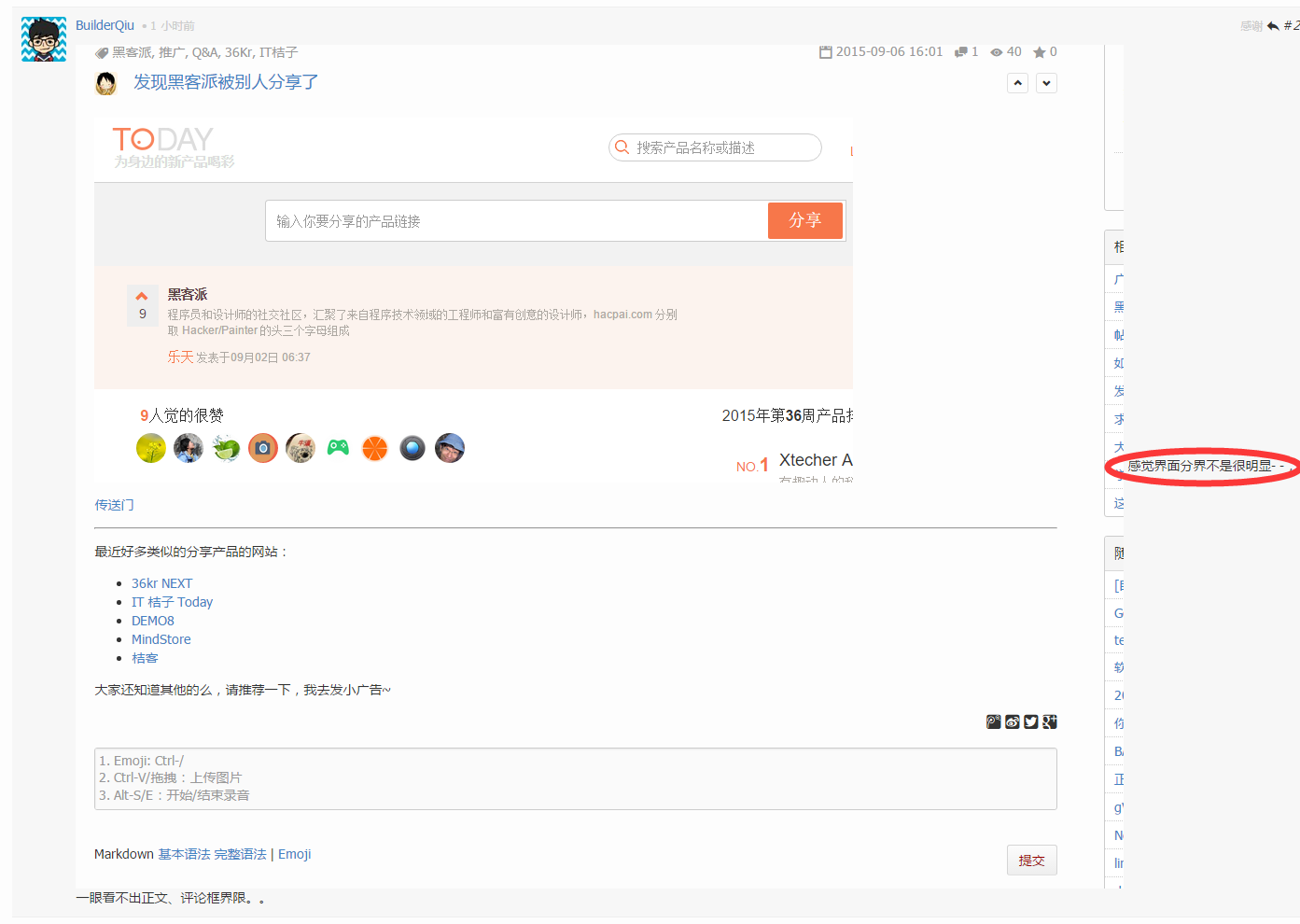
Task: Click the reply arrow icon beside 感谢
Action: click(x=1273, y=26)
